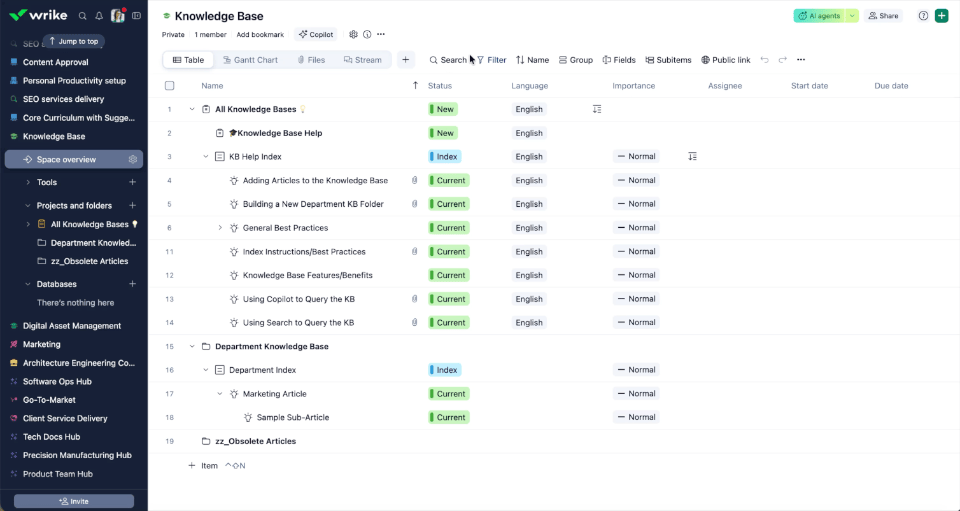Viewport: 960px width, 511px height.
Task: Collapse the sidebar panel icon
Action: point(137,16)
